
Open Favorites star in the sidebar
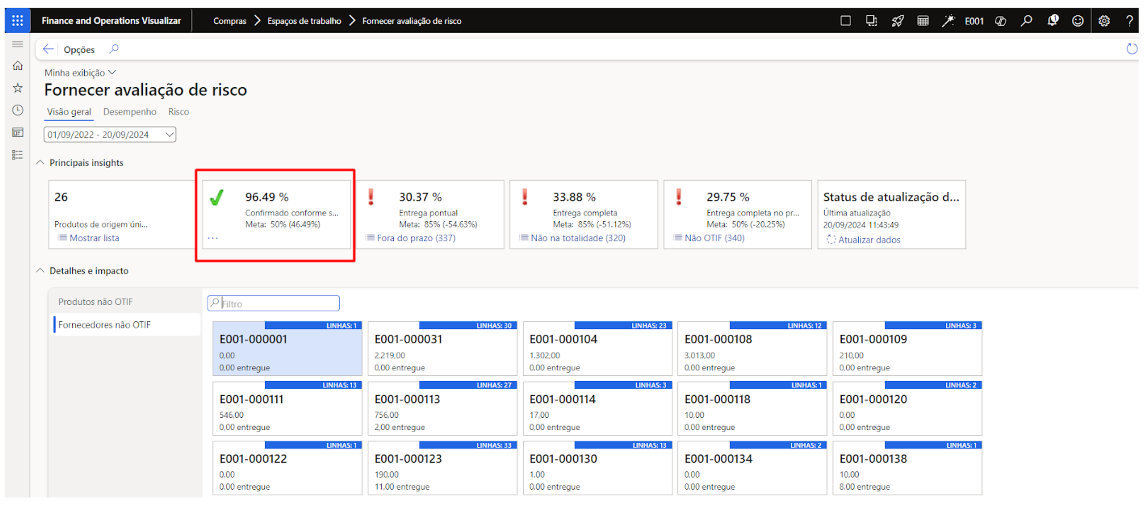coord(17,88)
